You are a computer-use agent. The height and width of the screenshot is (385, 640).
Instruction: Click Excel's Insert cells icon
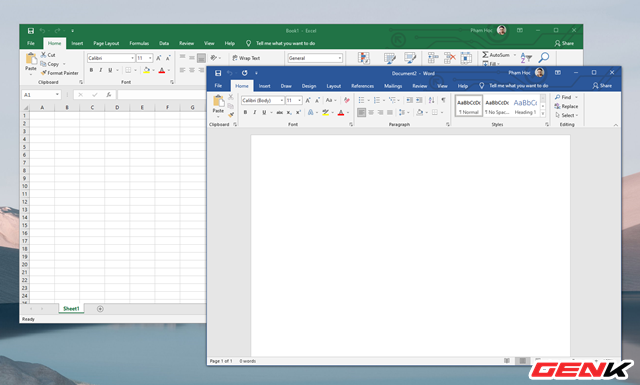433,58
